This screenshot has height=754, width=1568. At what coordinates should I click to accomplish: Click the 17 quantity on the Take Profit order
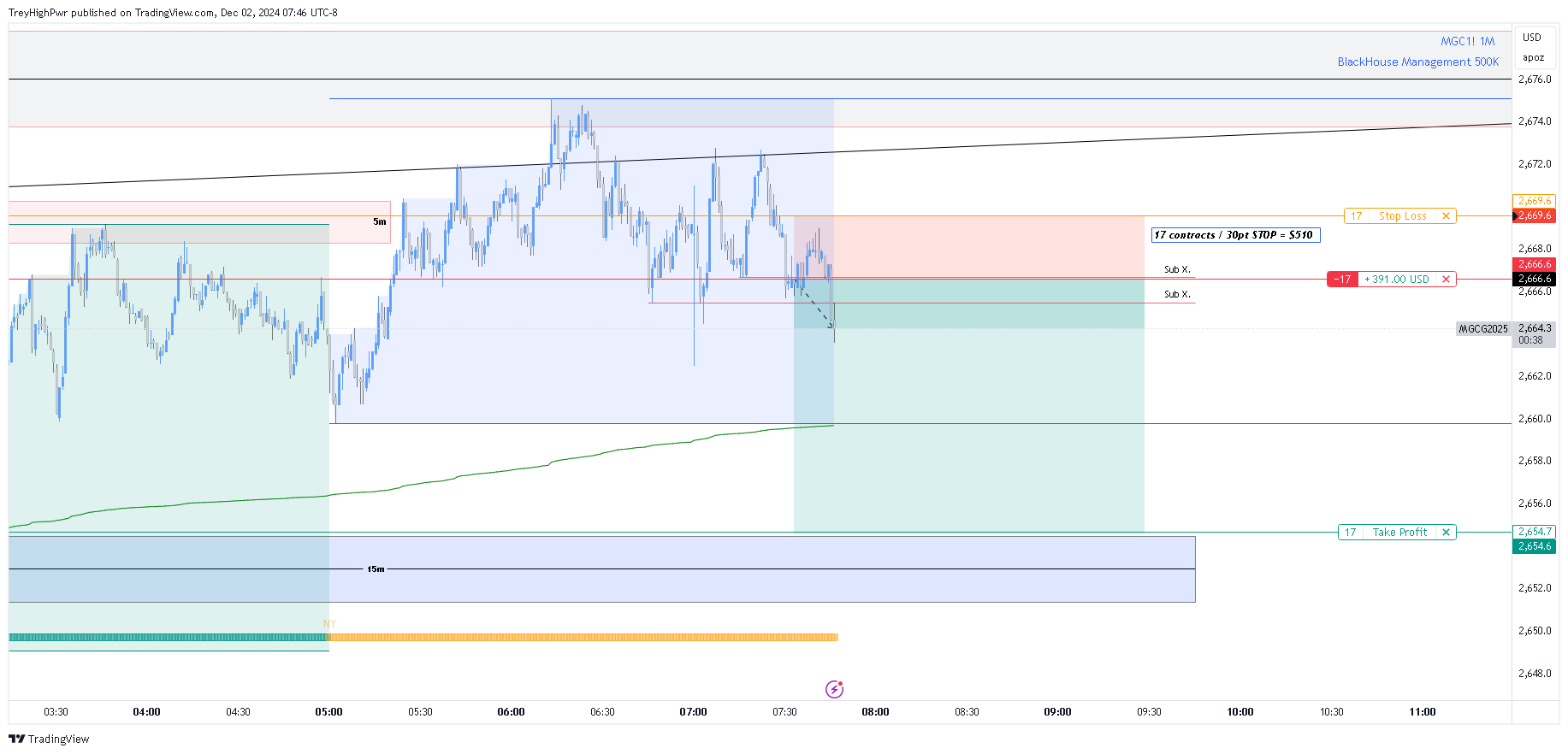point(1350,533)
